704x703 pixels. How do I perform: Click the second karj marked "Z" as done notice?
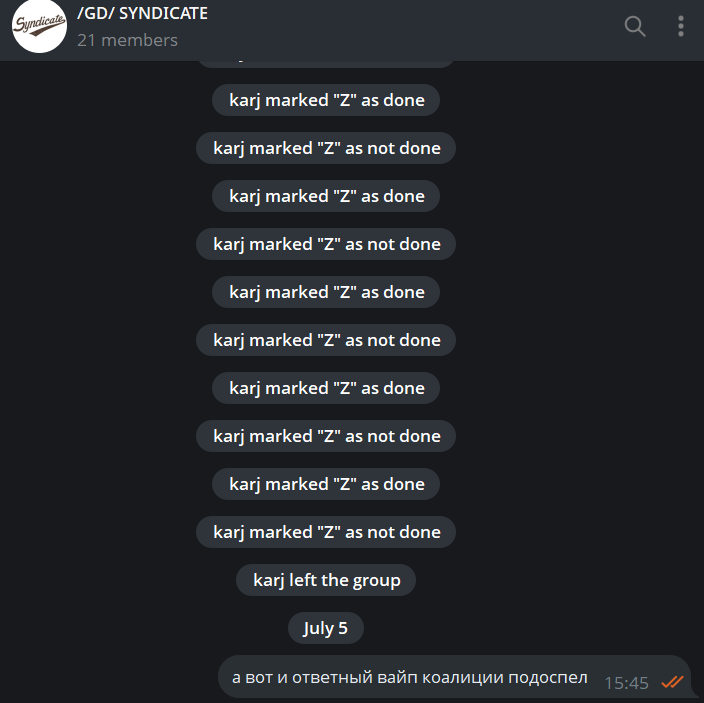tap(326, 196)
